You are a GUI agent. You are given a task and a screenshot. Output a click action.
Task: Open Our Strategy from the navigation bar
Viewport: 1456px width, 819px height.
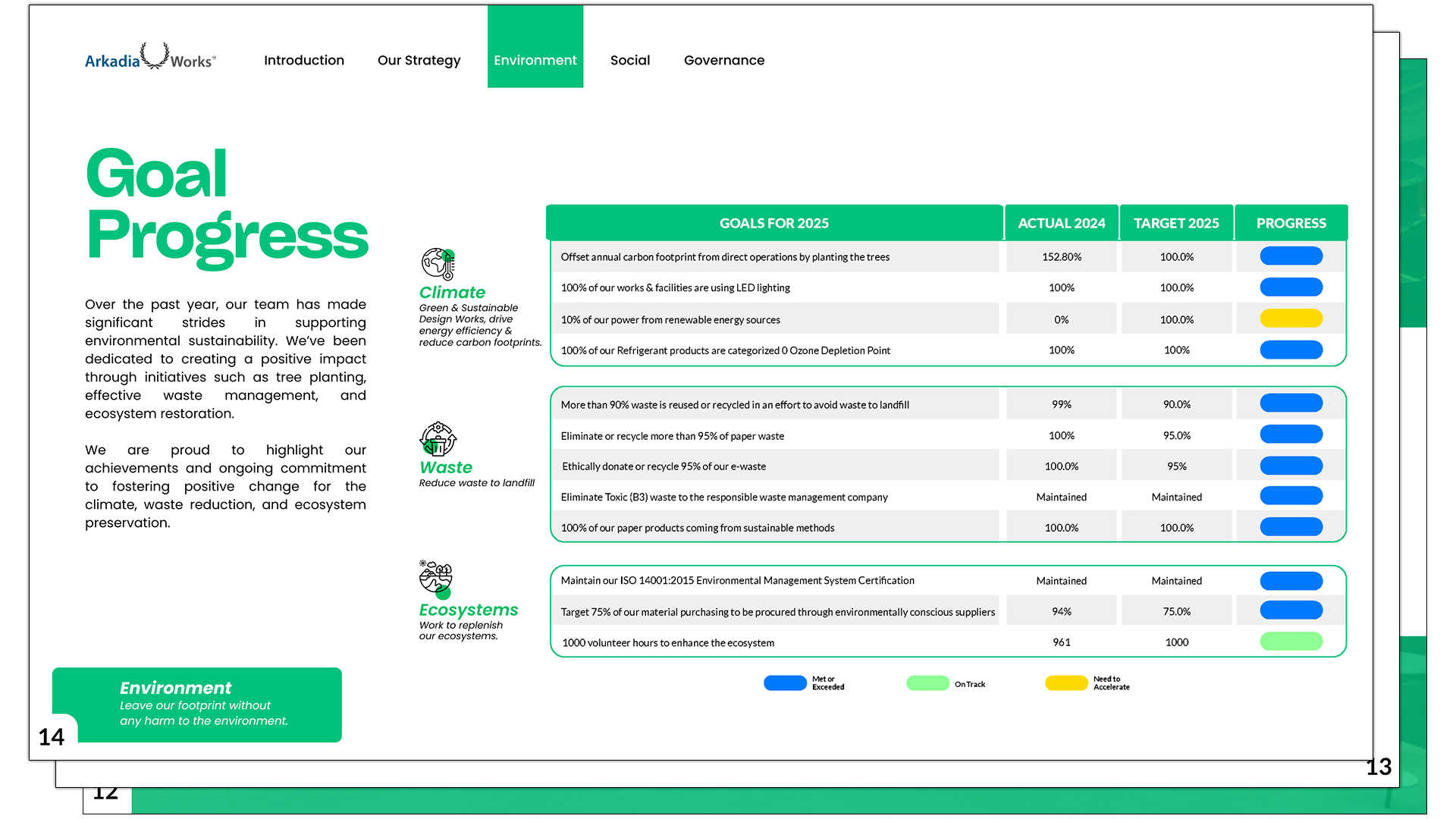click(x=419, y=60)
